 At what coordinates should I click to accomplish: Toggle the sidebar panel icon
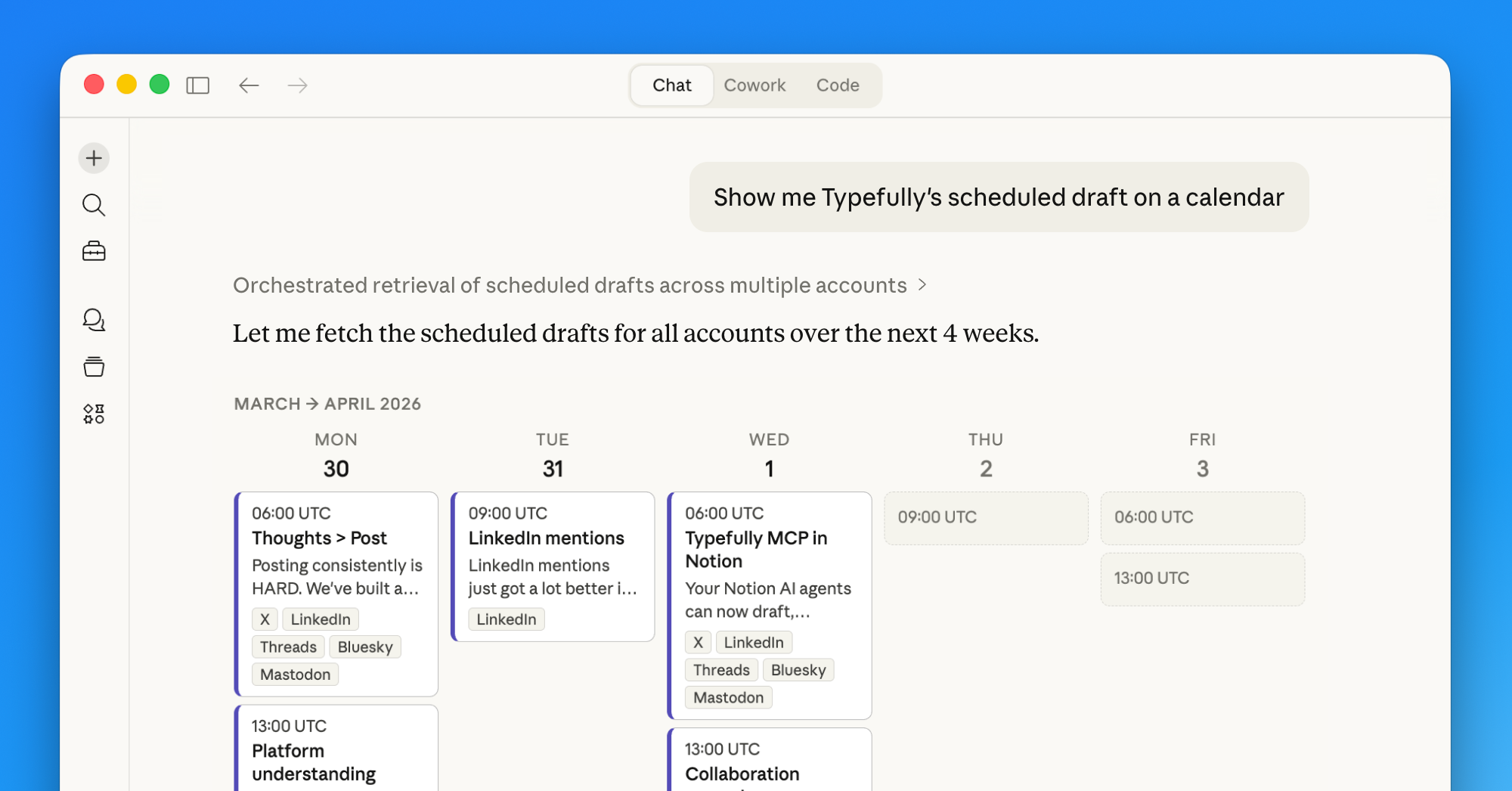pyautogui.click(x=198, y=85)
